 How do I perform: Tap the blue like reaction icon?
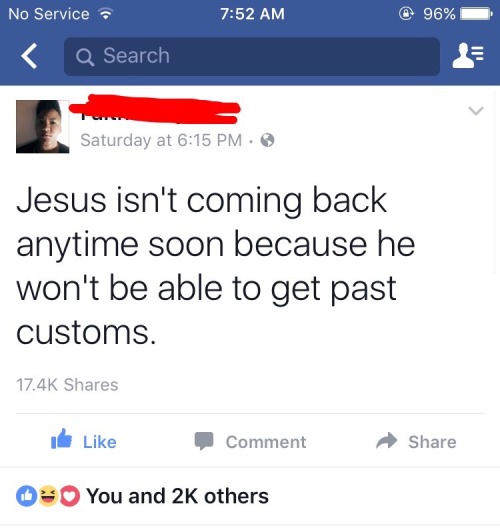click(x=26, y=496)
